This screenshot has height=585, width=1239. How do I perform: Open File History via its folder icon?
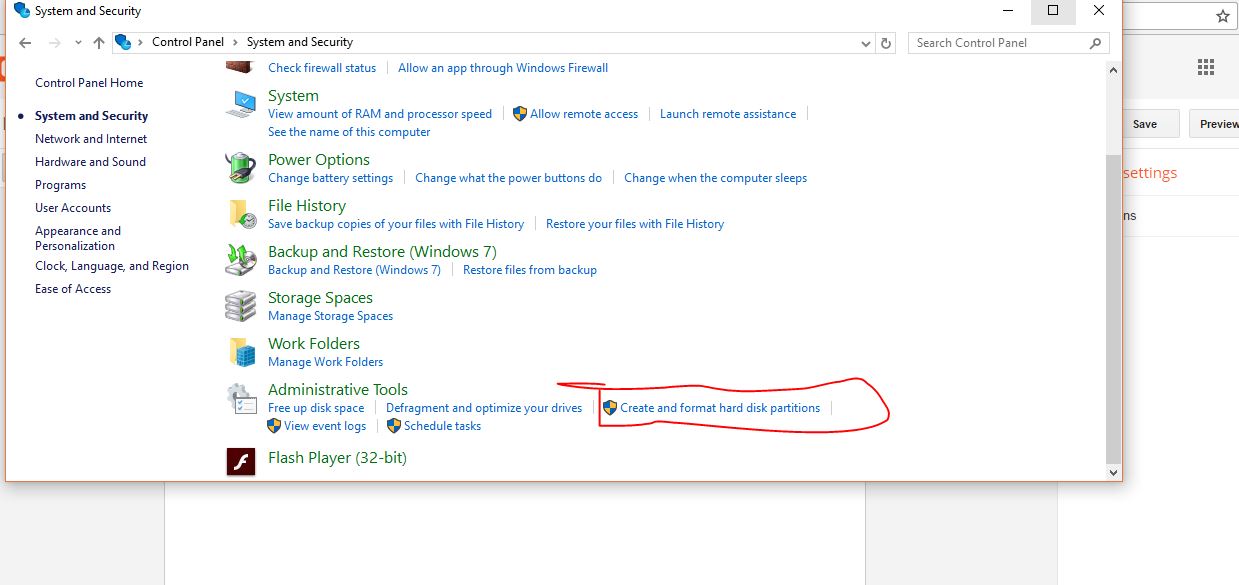tap(240, 213)
